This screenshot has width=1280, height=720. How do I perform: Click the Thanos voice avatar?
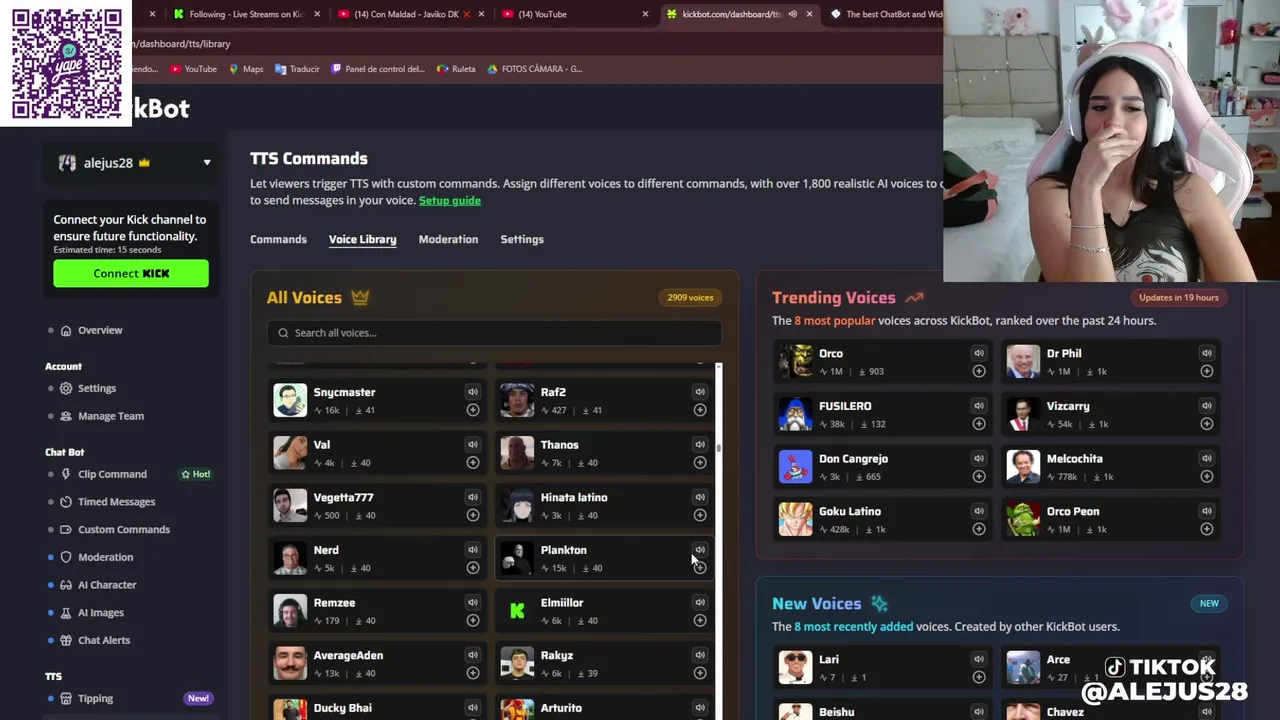[x=517, y=453]
